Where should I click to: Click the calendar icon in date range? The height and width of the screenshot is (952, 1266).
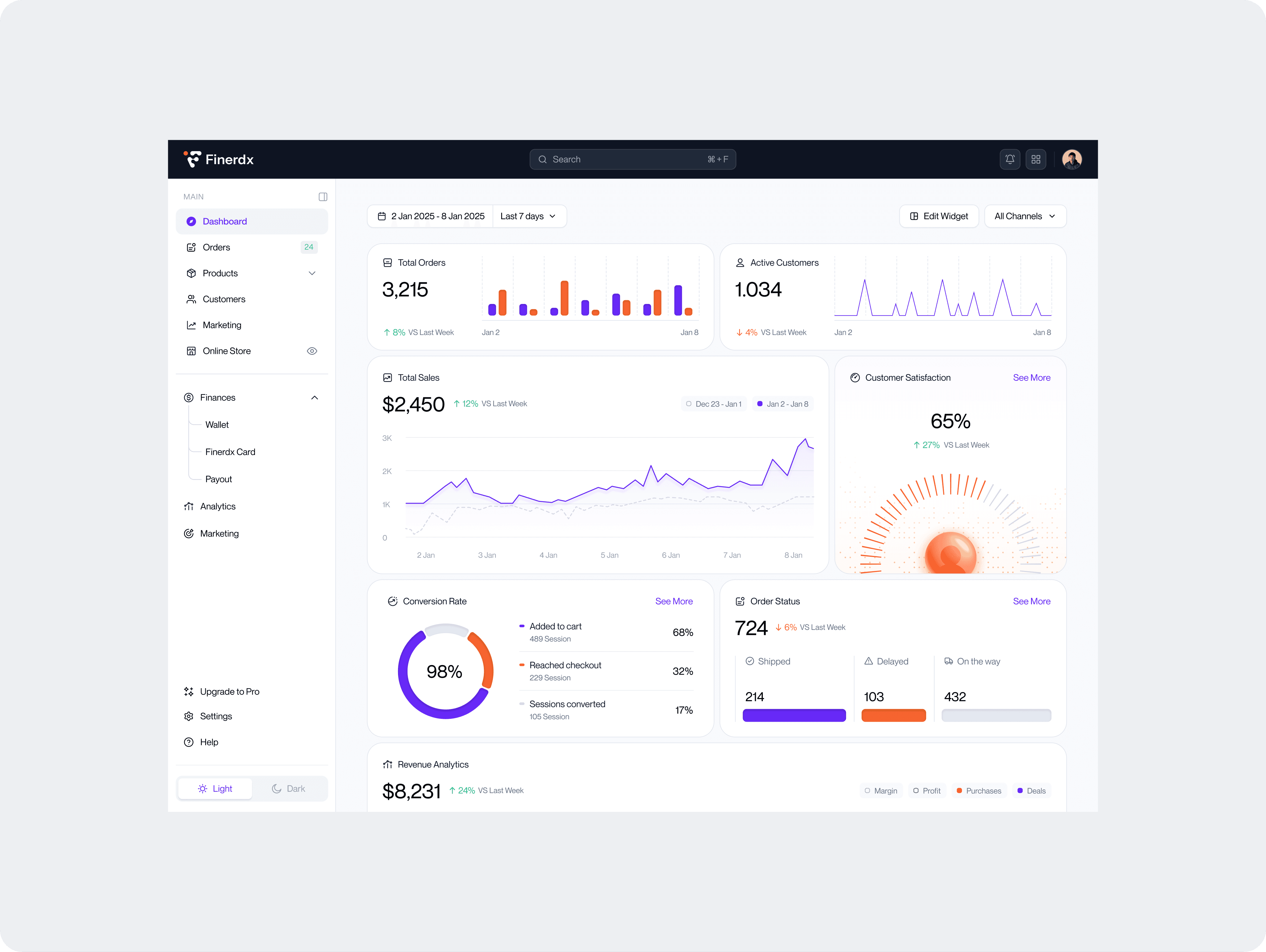pos(382,216)
